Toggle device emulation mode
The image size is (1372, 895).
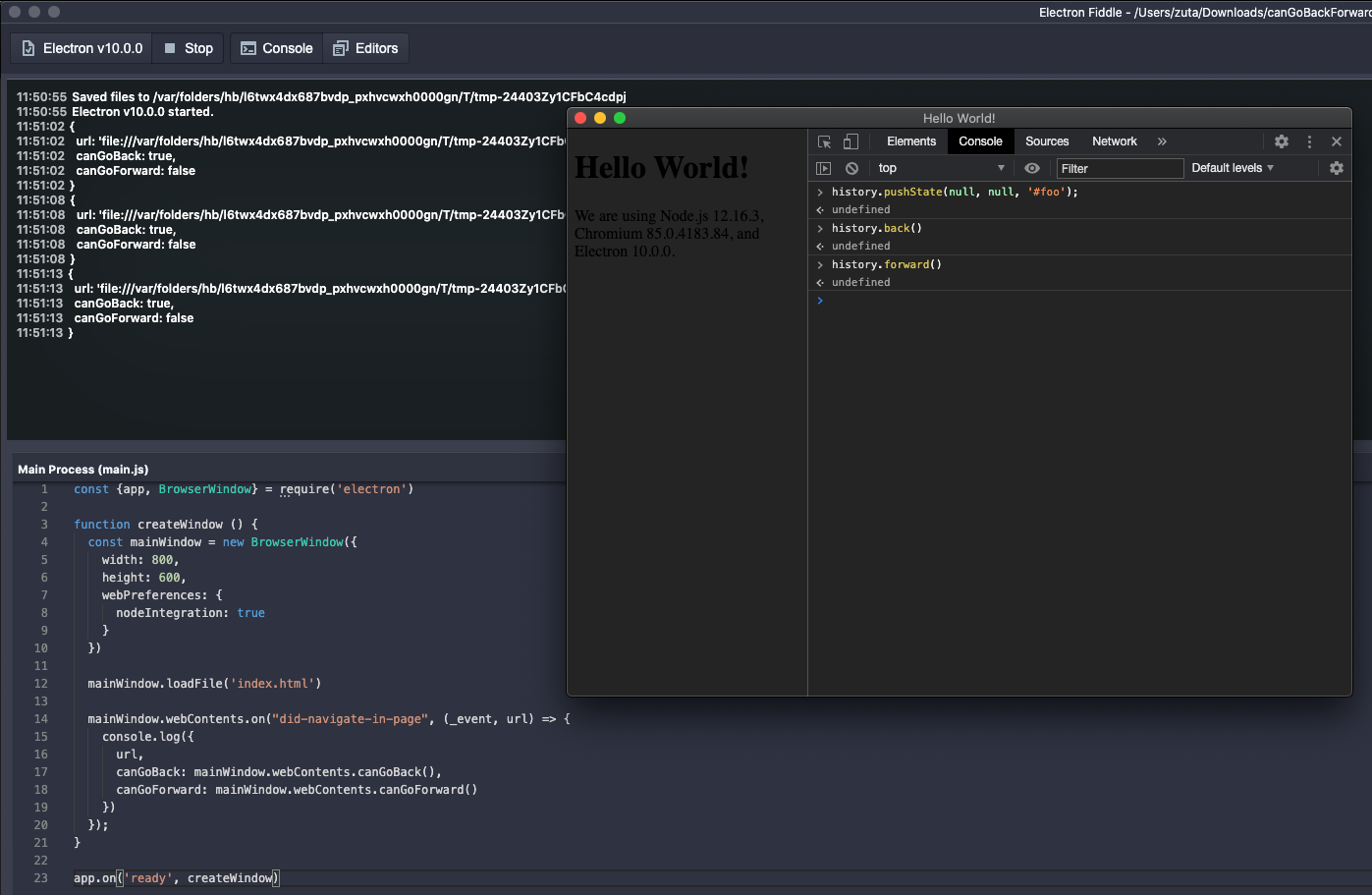(x=851, y=141)
